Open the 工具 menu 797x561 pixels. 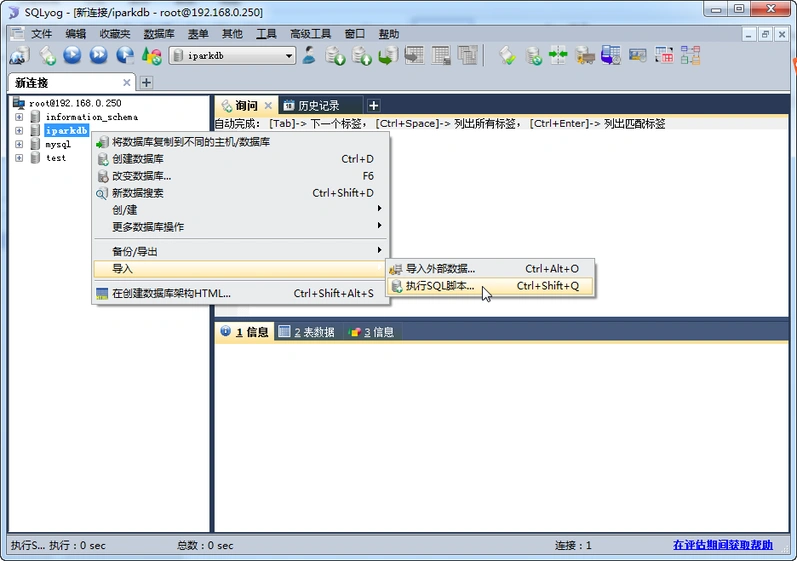[x=266, y=34]
